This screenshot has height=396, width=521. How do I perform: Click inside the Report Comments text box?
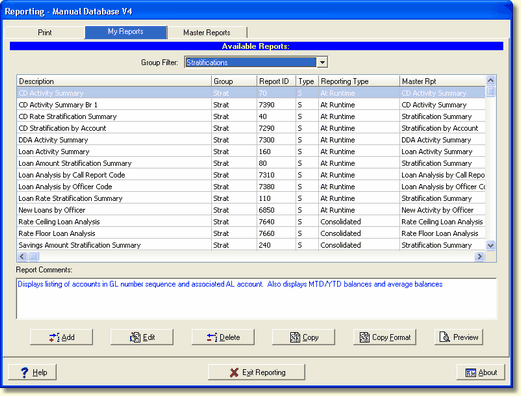coord(256,299)
